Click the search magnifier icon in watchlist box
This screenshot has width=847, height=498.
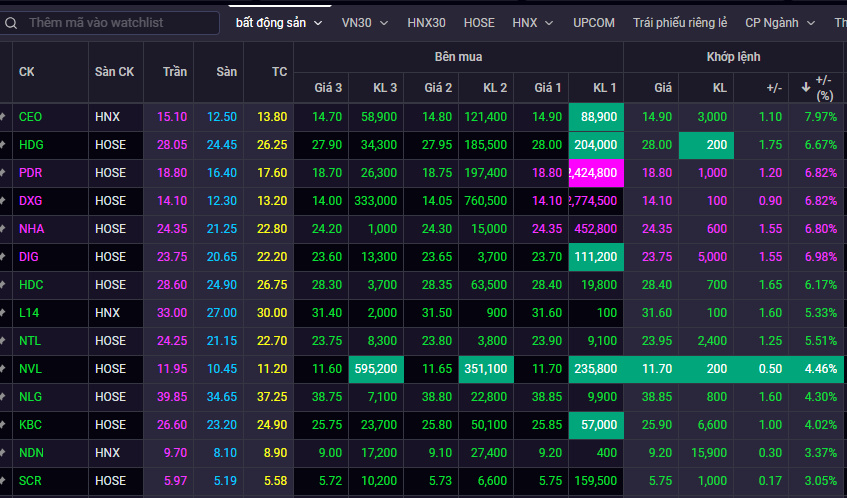(10, 22)
